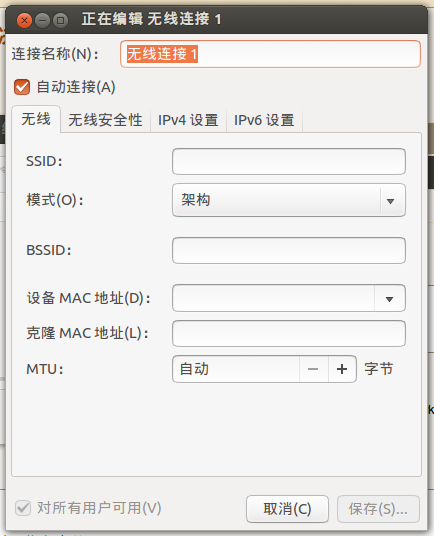
Task: Click the MTU plus increment button
Action: [342, 369]
